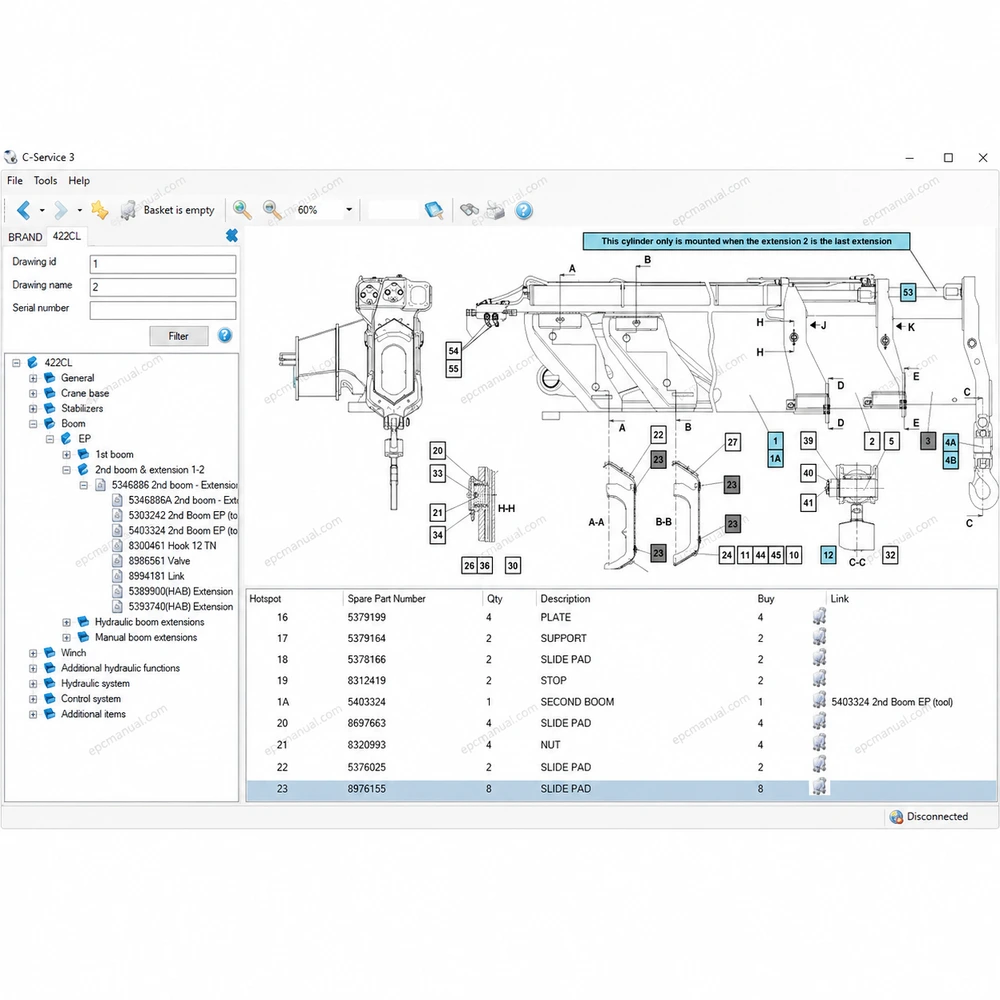Add SLIDE PAD 5378166 to basket cart icon
This screenshot has width=1000, height=1000.
[x=820, y=659]
